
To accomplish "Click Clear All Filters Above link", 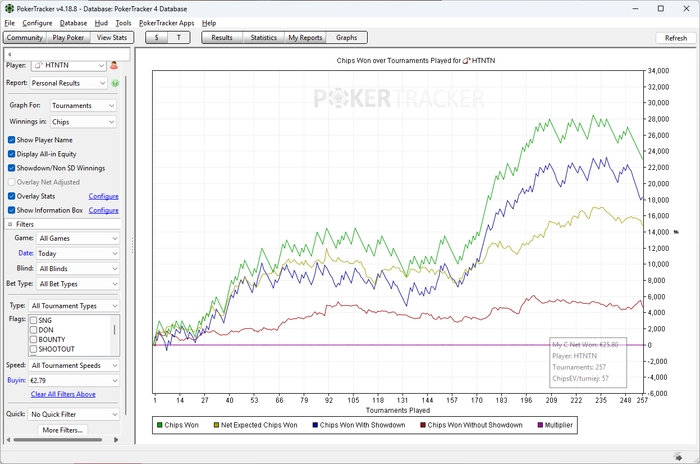I will [63, 394].
